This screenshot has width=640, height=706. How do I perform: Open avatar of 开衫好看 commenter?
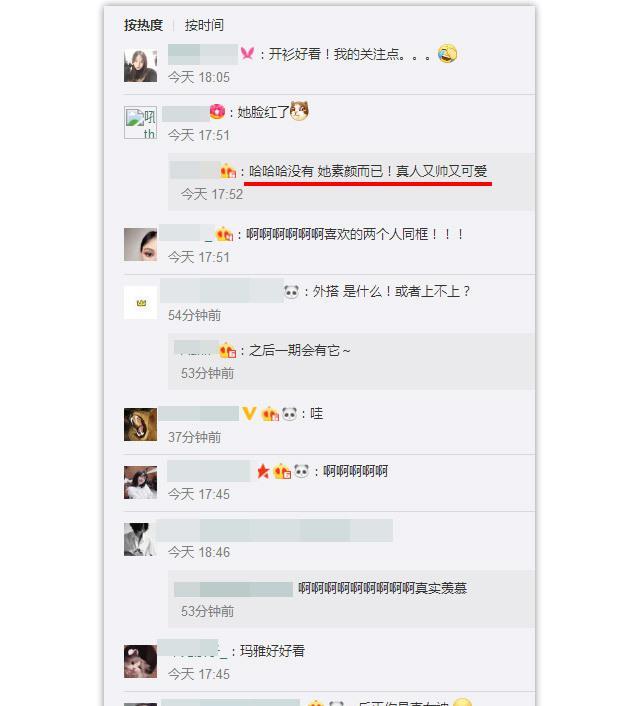(x=141, y=66)
